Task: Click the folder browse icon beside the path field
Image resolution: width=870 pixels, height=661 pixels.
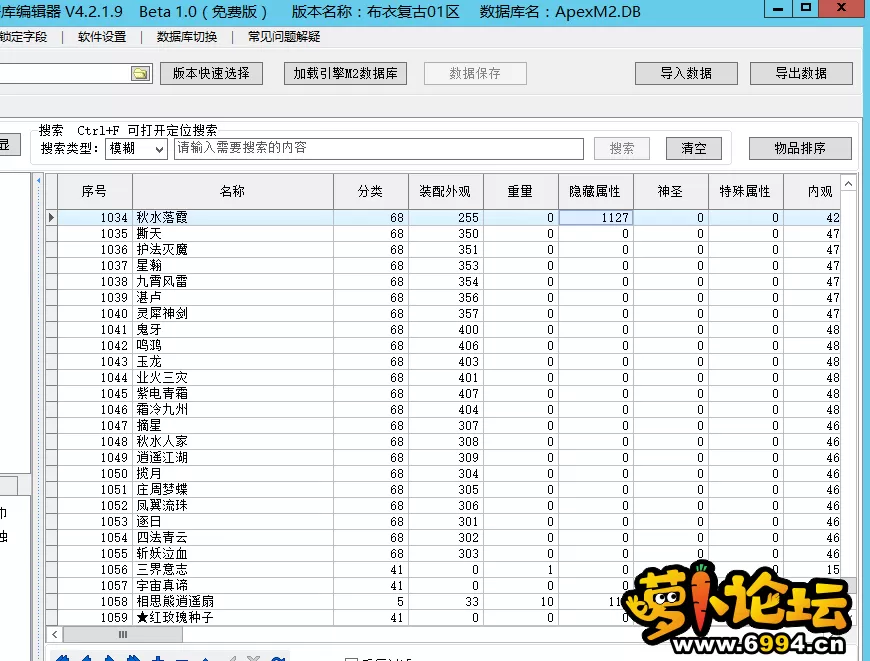Action: (x=140, y=74)
